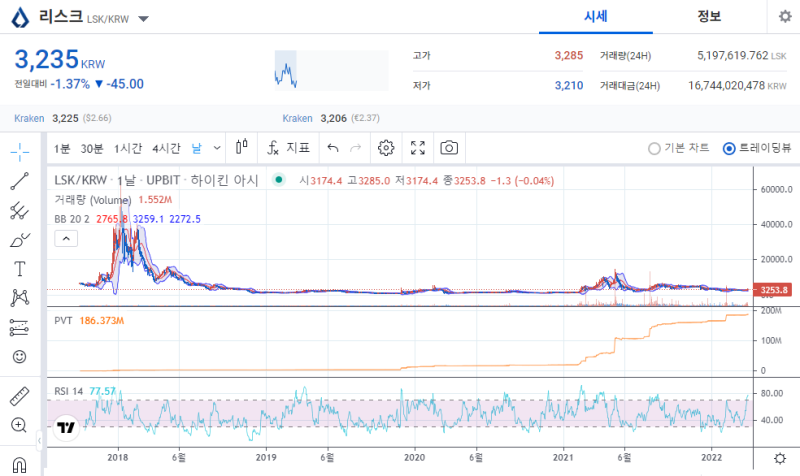
Task: Click the 고가 3,285 value
Action: click(568, 56)
